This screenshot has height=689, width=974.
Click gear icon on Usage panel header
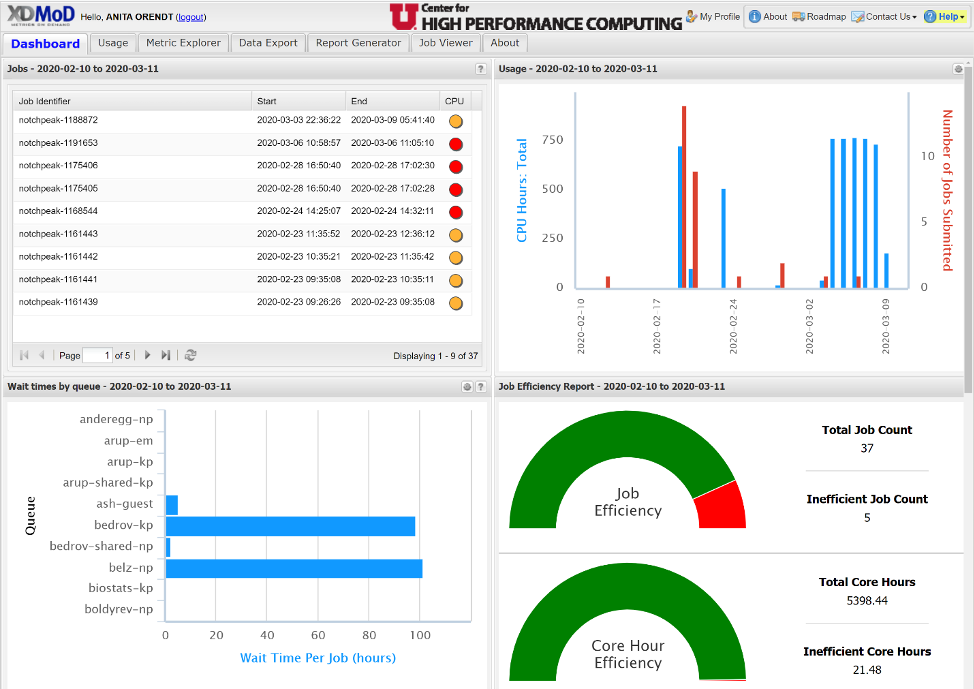click(x=958, y=69)
